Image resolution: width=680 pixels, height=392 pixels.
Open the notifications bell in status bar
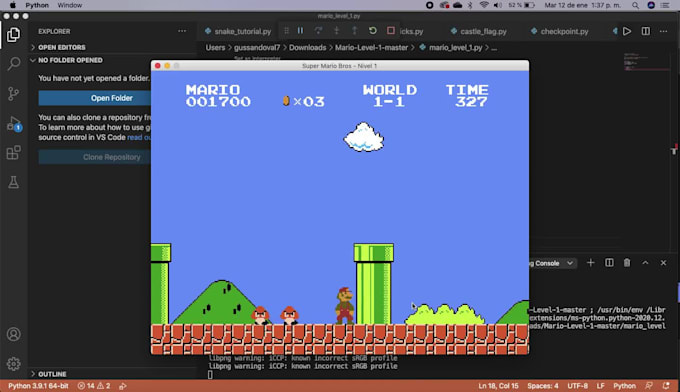pyautogui.click(x=666, y=385)
